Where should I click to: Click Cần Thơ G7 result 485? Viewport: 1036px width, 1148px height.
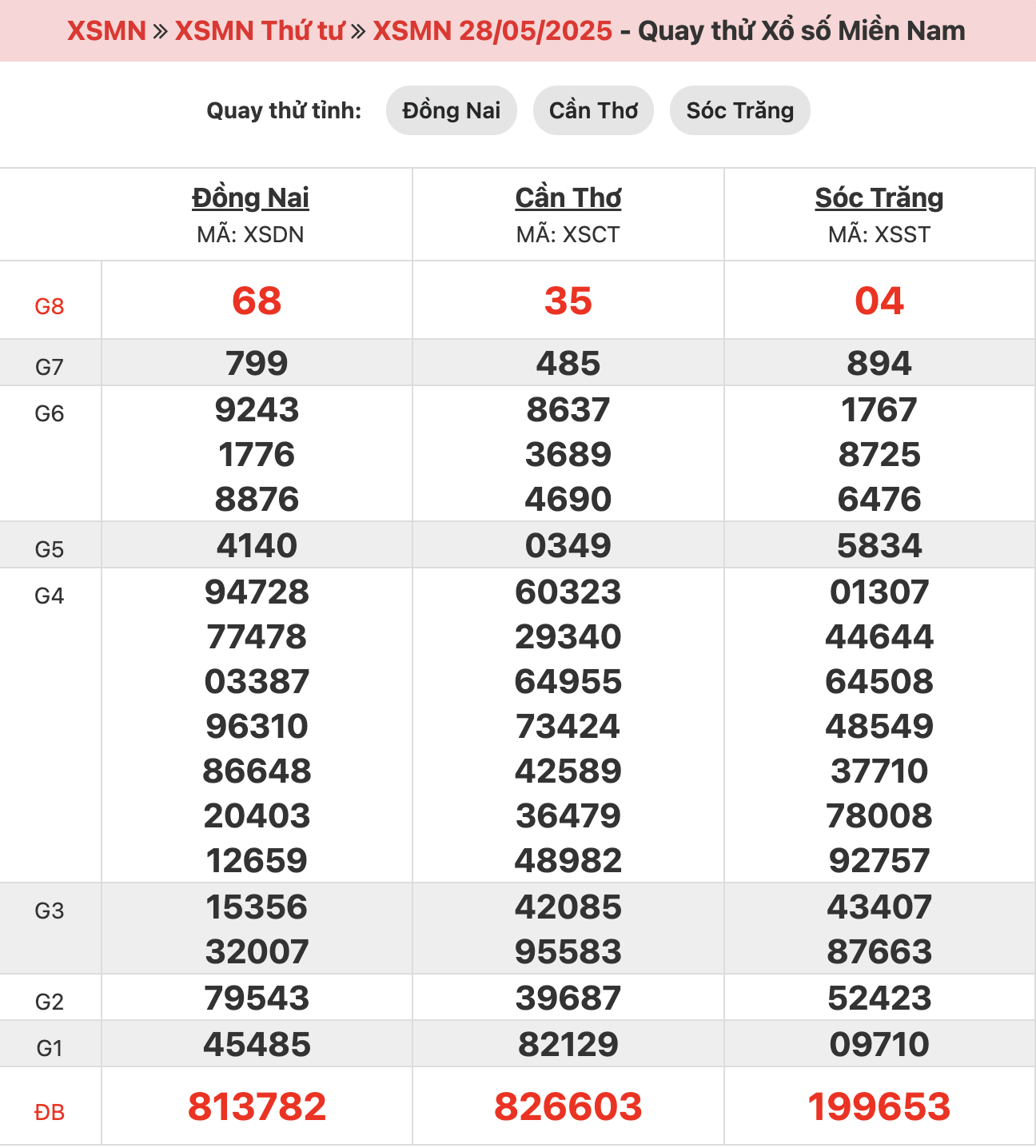[568, 364]
